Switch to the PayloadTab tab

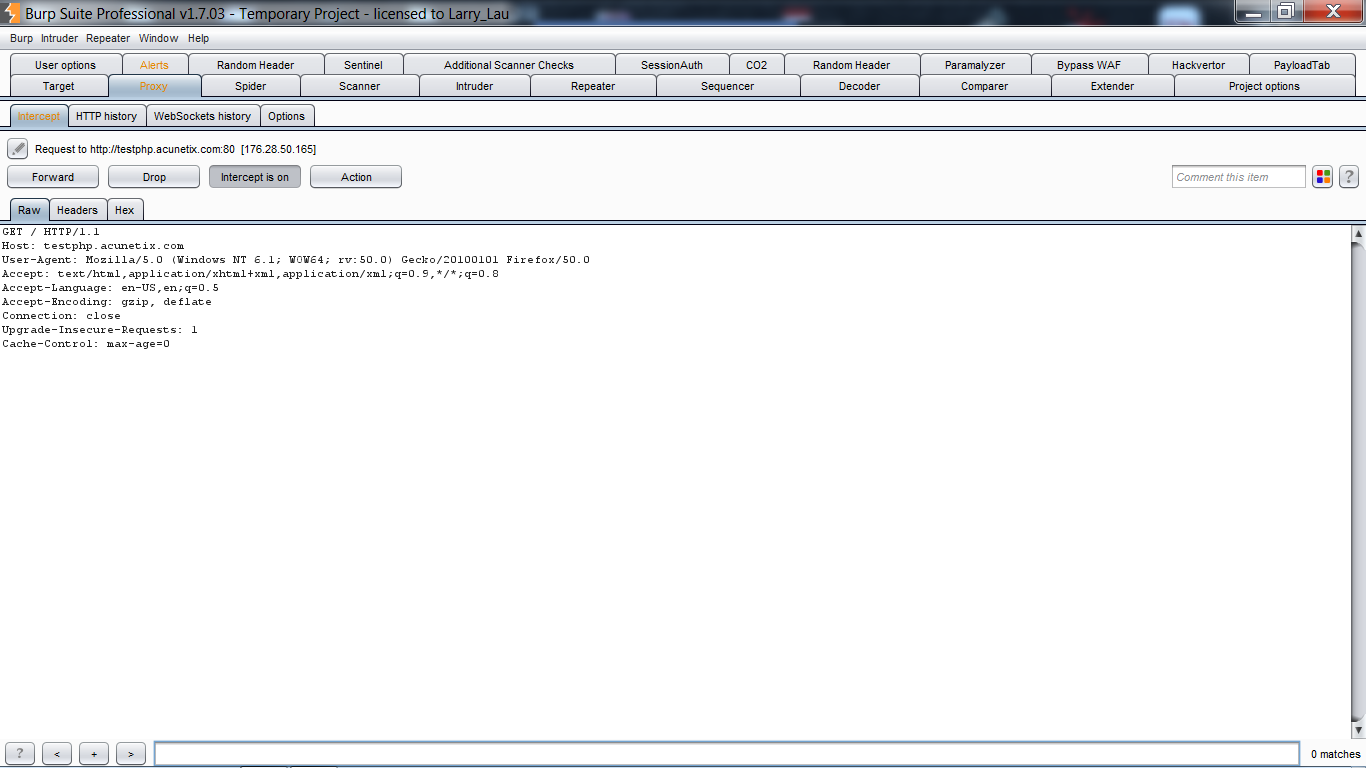pyautogui.click(x=1302, y=65)
